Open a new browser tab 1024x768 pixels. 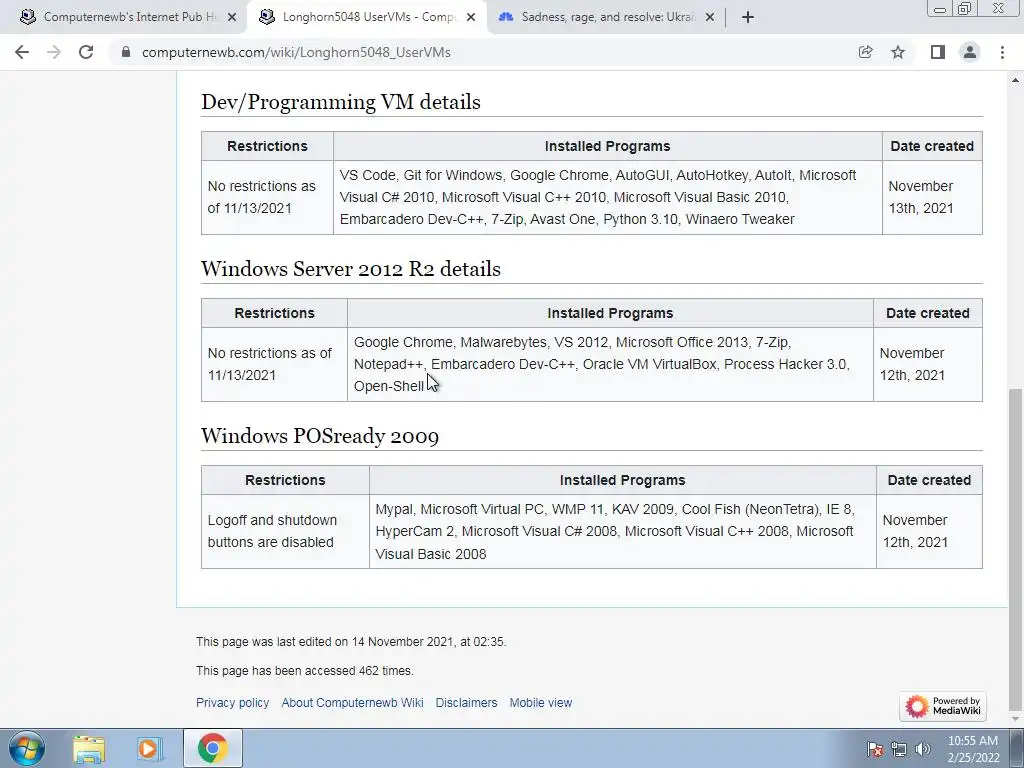click(748, 17)
